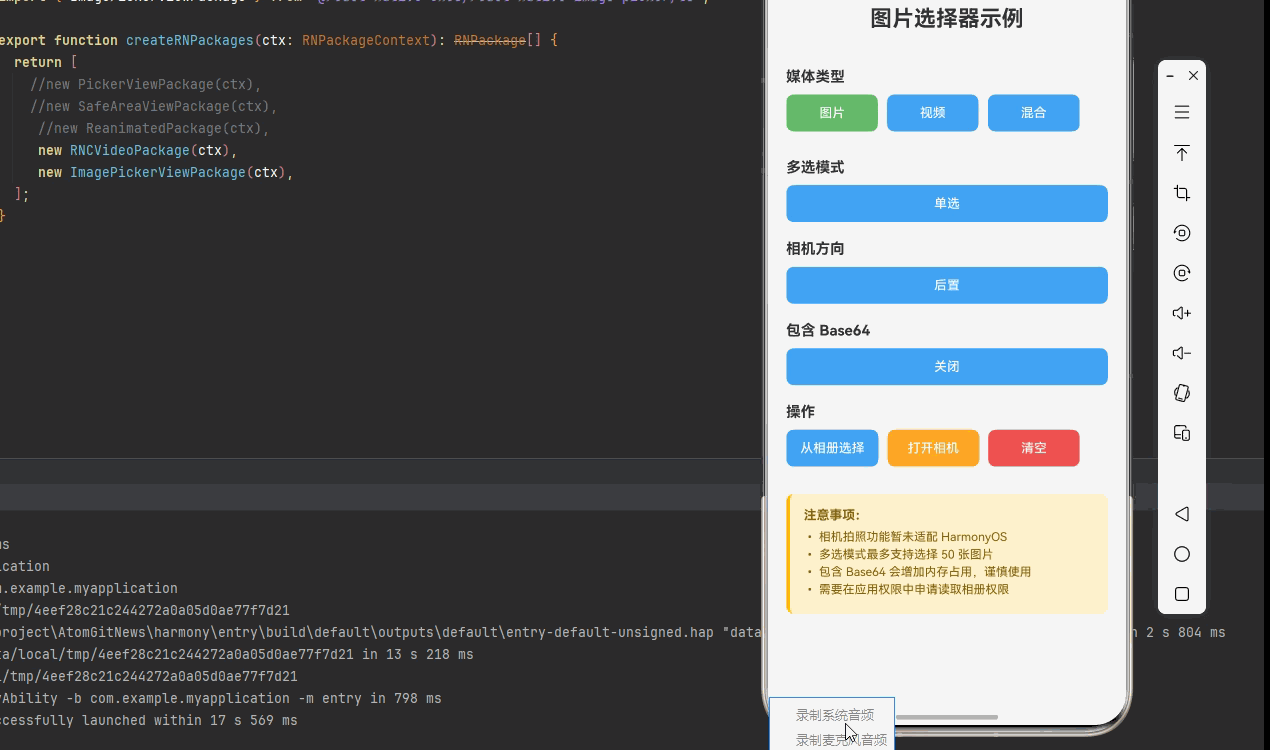Close the emulator side toolbar
Screen dimensions: 1270x750
pos(1193,76)
